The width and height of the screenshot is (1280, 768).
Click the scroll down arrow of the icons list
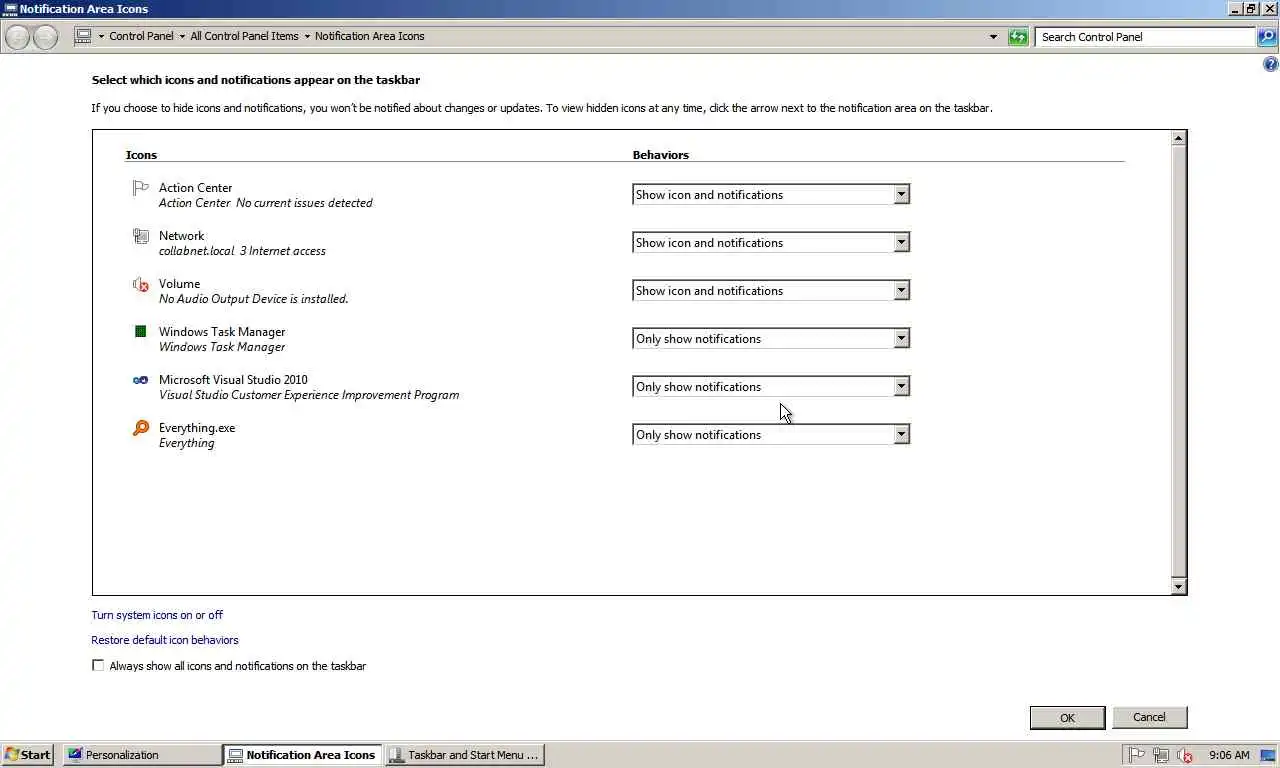click(x=1178, y=587)
